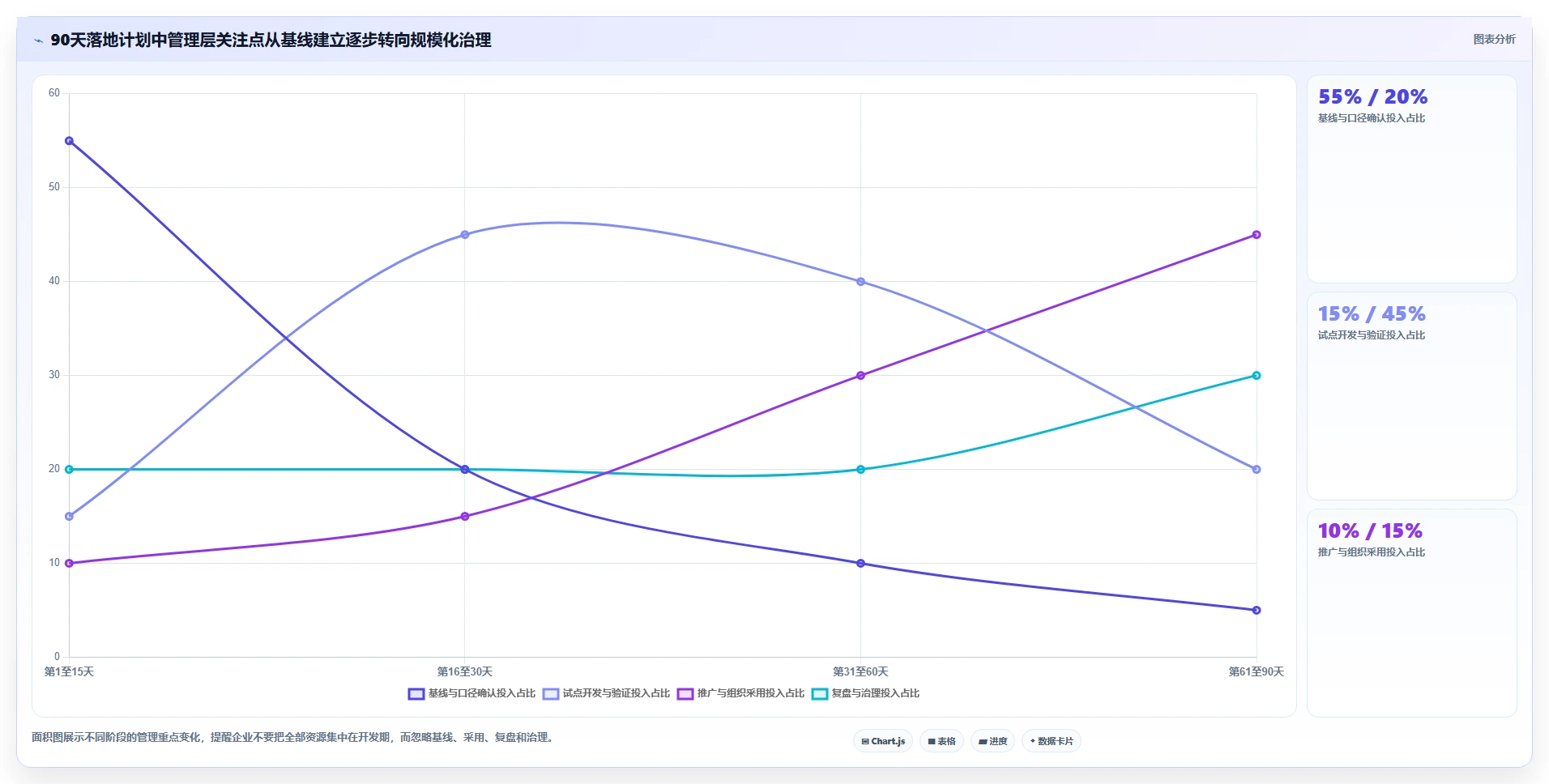Click the chart title starting 90天落地计划
Image resolution: width=1549 pixels, height=784 pixels.
[271, 40]
